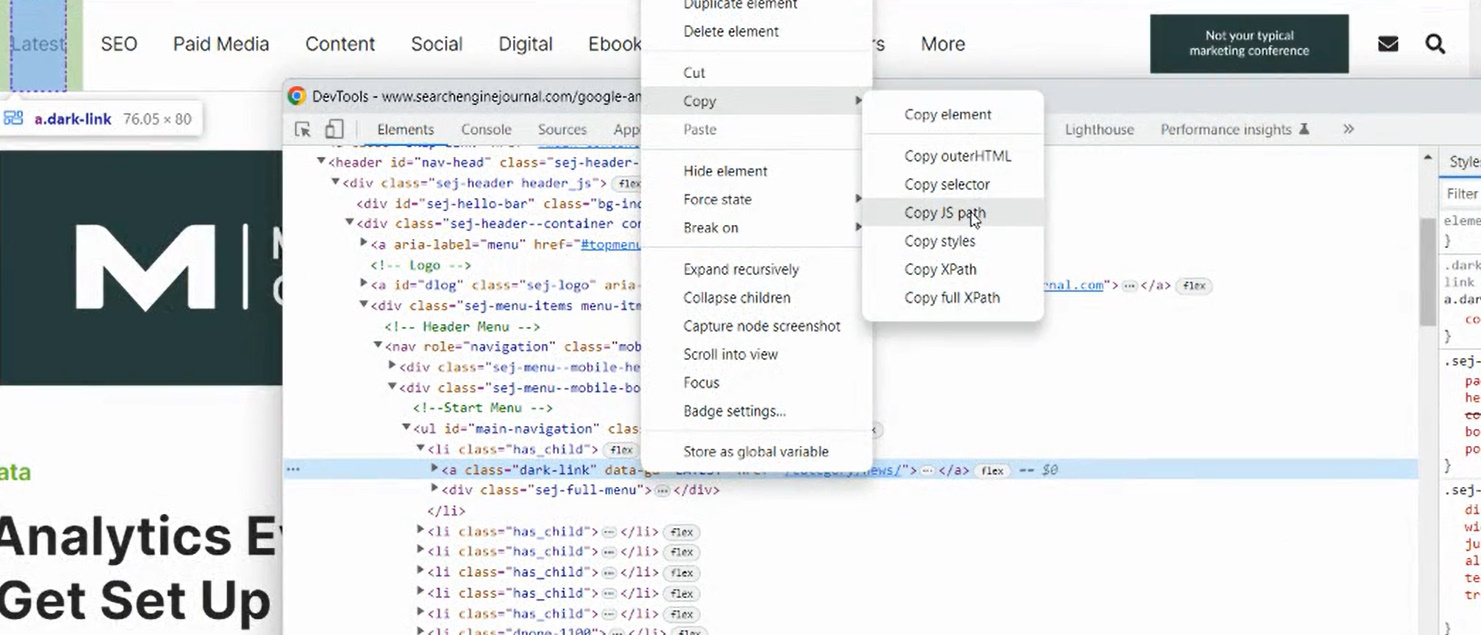The width and height of the screenshot is (1481, 635).
Task: Switch to the Console tab
Action: pyautogui.click(x=486, y=129)
